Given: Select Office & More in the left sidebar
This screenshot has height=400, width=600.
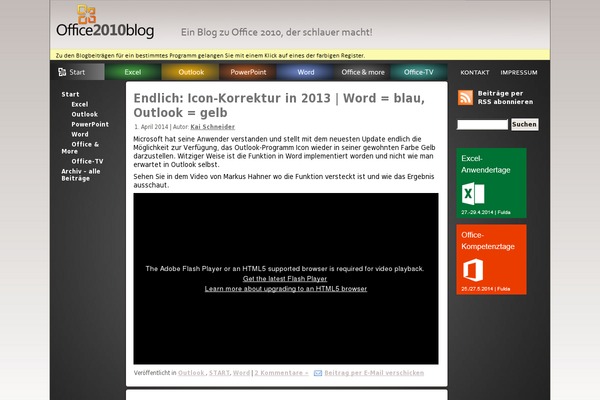Looking at the screenshot, I should tap(80, 147).
